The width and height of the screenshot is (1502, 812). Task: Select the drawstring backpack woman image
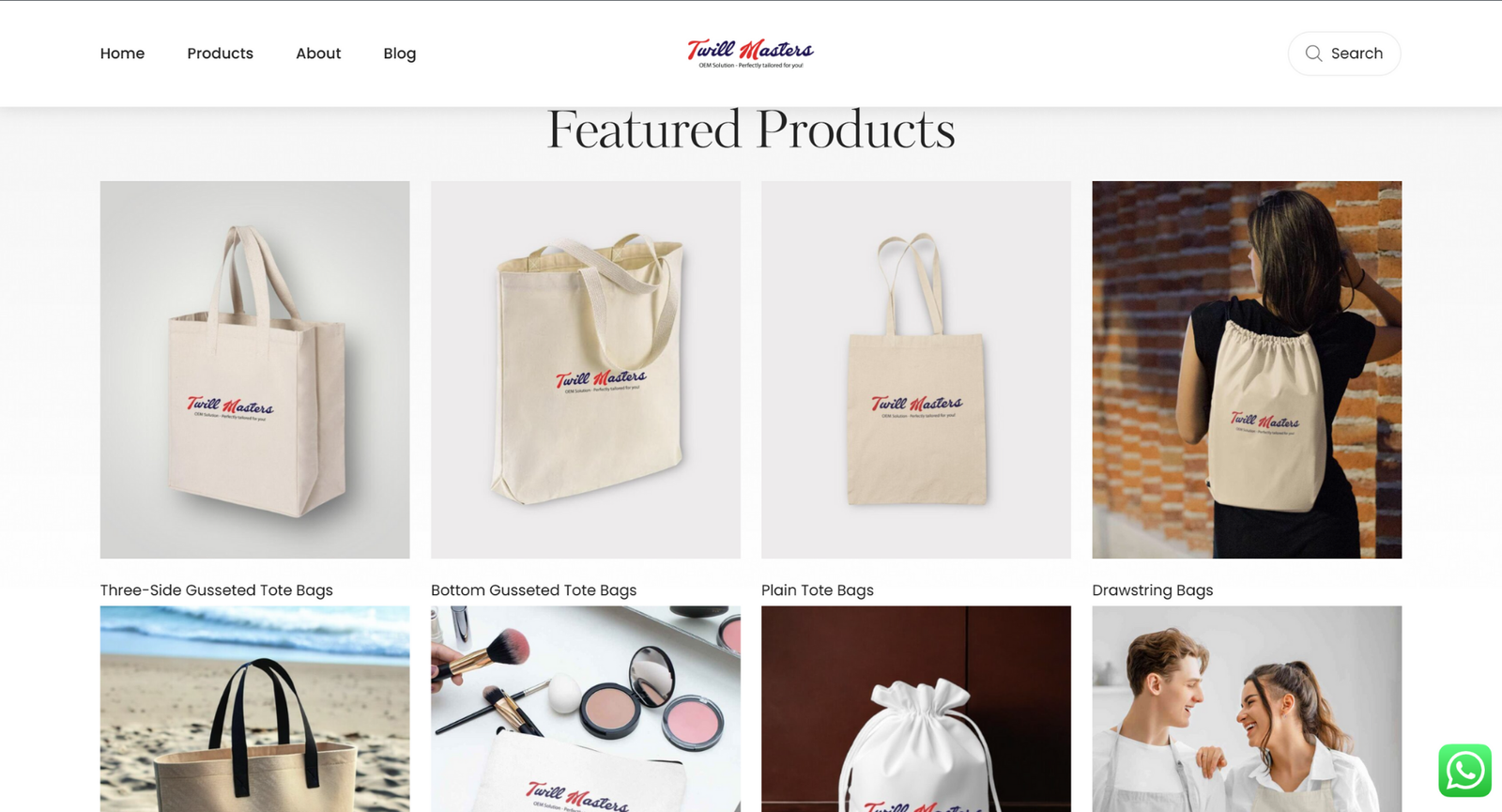1247,370
